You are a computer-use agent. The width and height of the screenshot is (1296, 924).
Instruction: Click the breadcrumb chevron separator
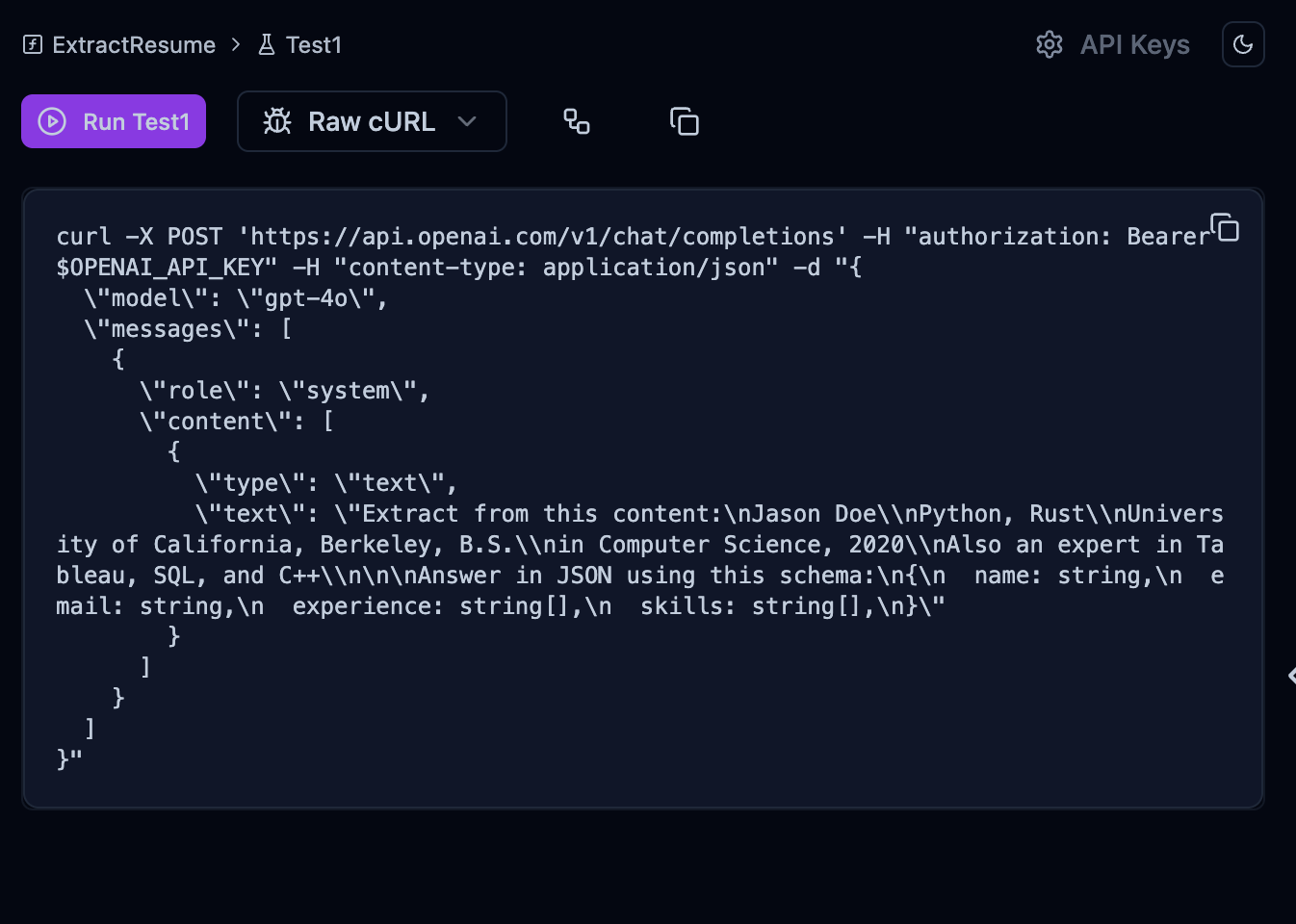coord(236,44)
